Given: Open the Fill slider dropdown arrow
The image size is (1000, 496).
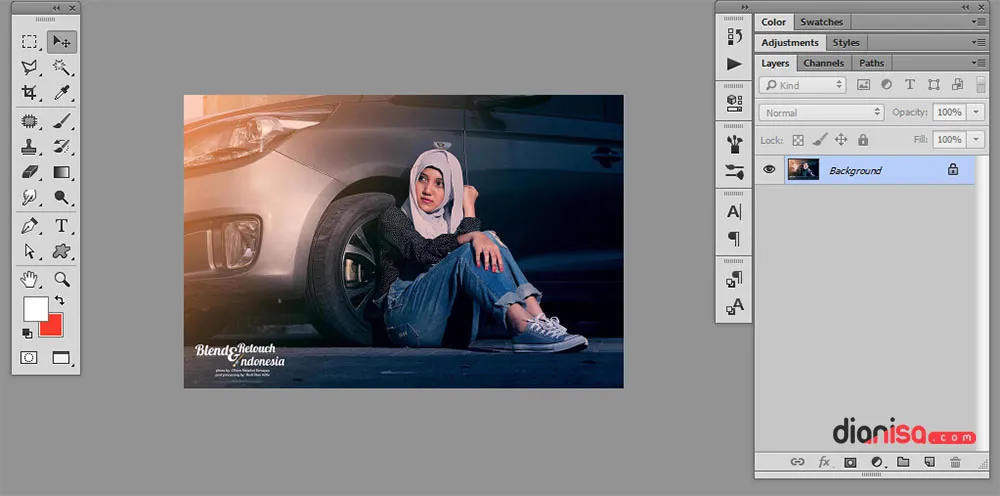Looking at the screenshot, I should pos(976,140).
